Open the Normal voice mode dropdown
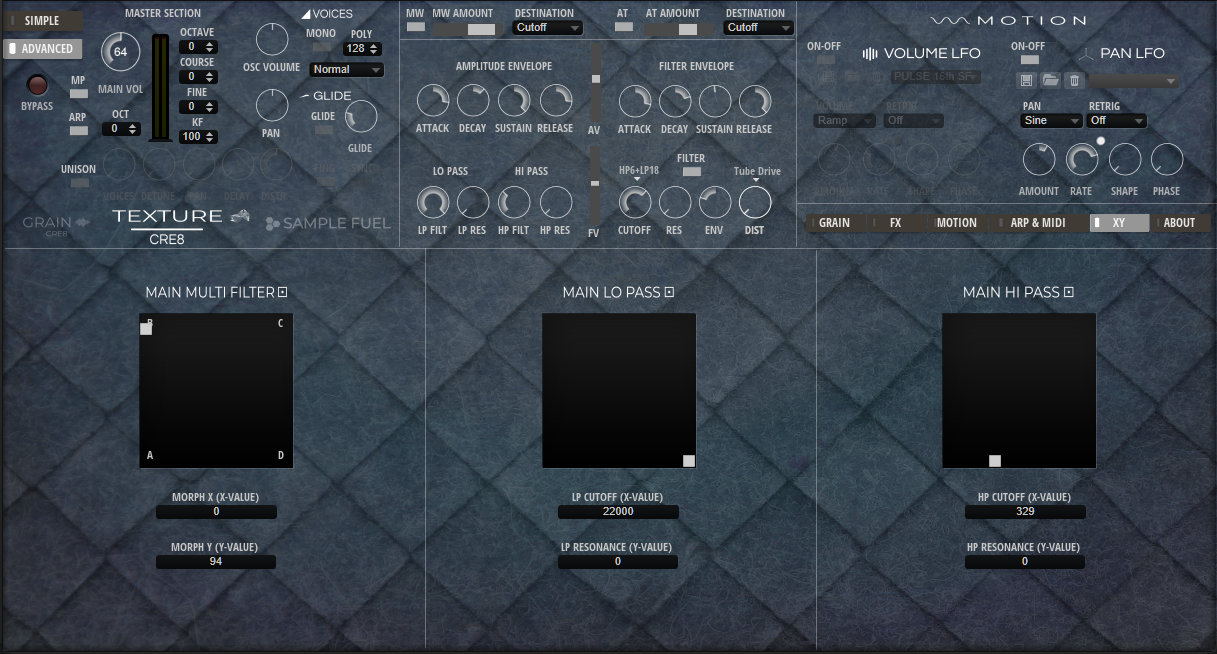 (x=347, y=70)
